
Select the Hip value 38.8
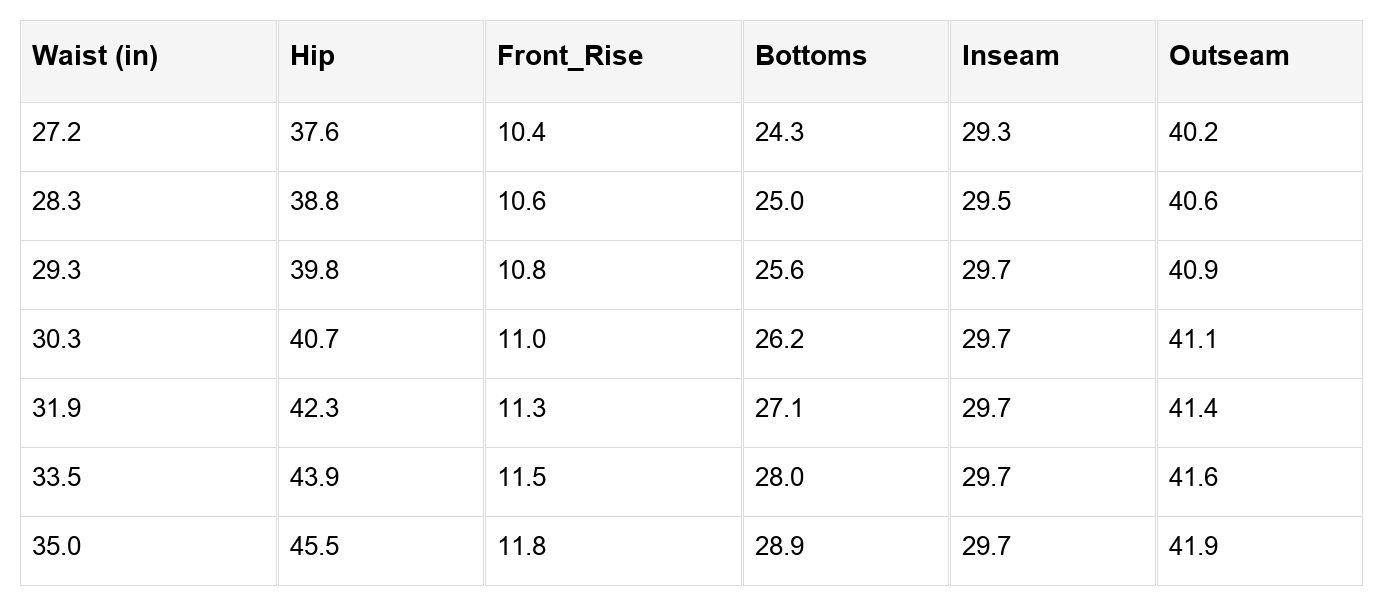pos(314,202)
